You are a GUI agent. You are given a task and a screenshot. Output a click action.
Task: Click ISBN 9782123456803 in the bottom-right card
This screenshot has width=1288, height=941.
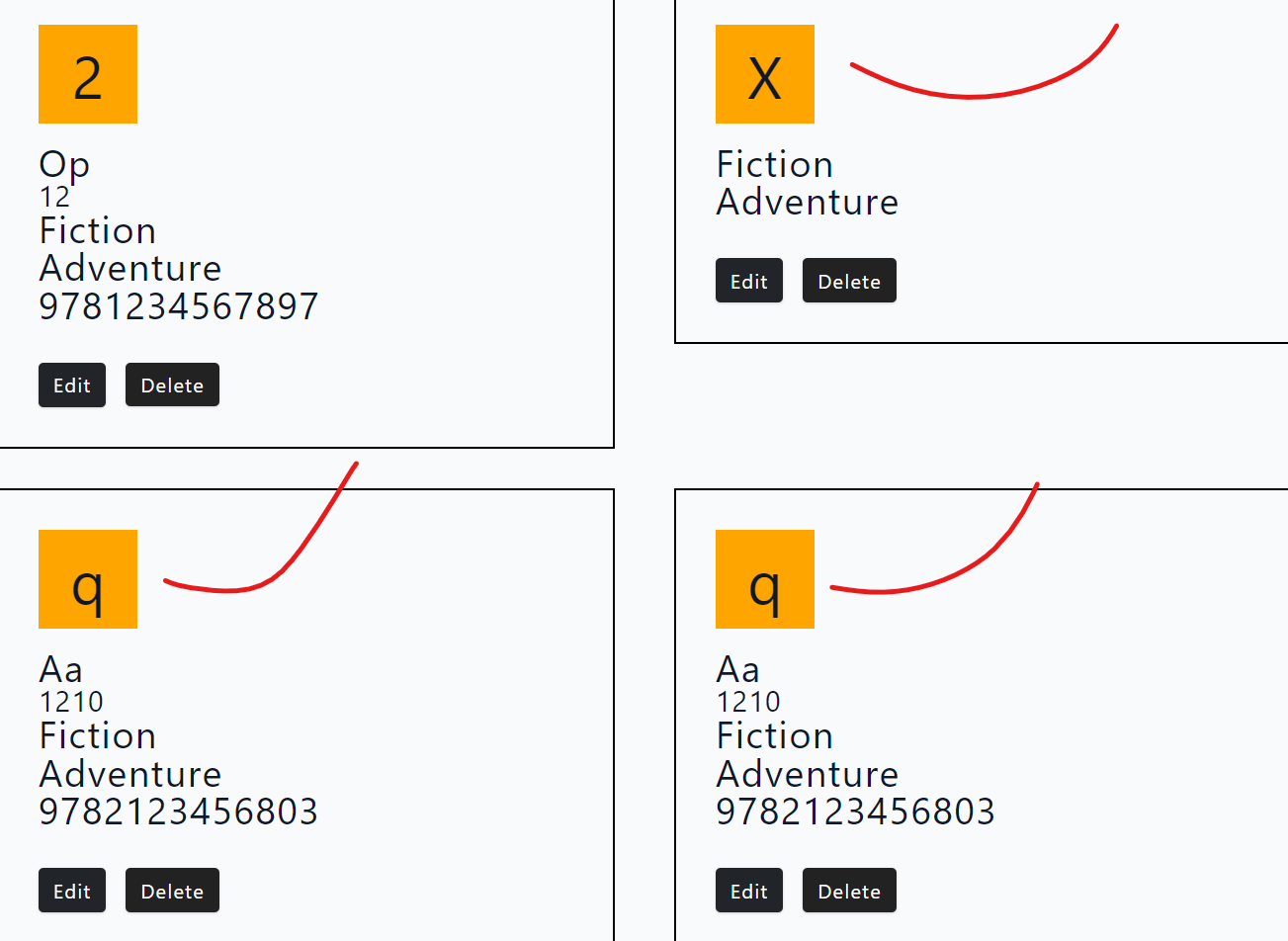pyautogui.click(x=855, y=812)
